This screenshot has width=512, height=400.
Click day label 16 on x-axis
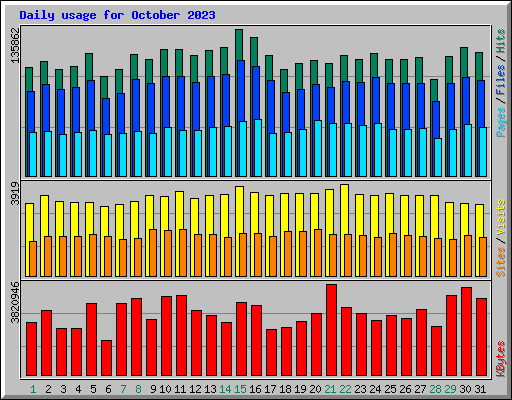coord(255,389)
